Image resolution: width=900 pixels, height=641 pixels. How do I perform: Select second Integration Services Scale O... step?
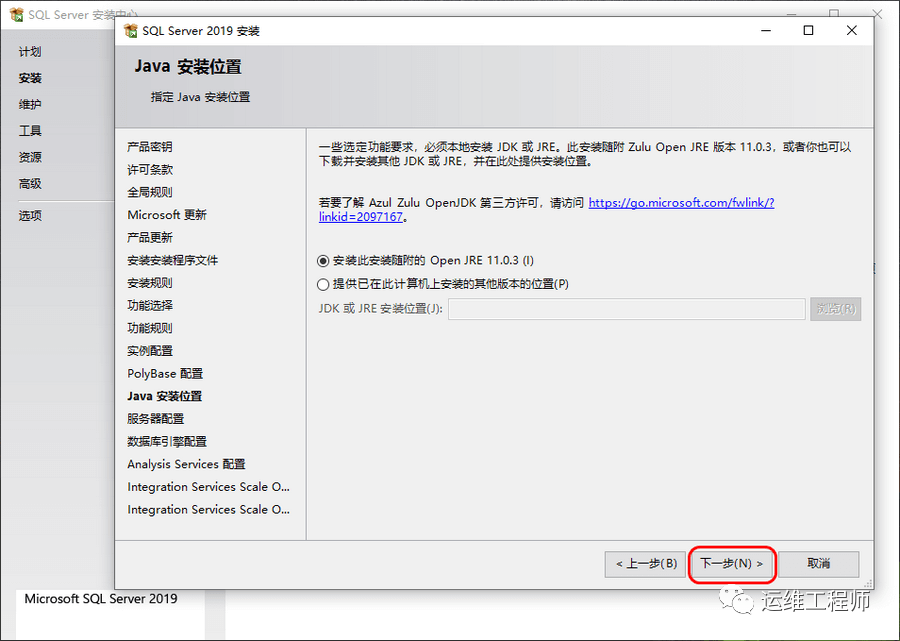click(208, 510)
